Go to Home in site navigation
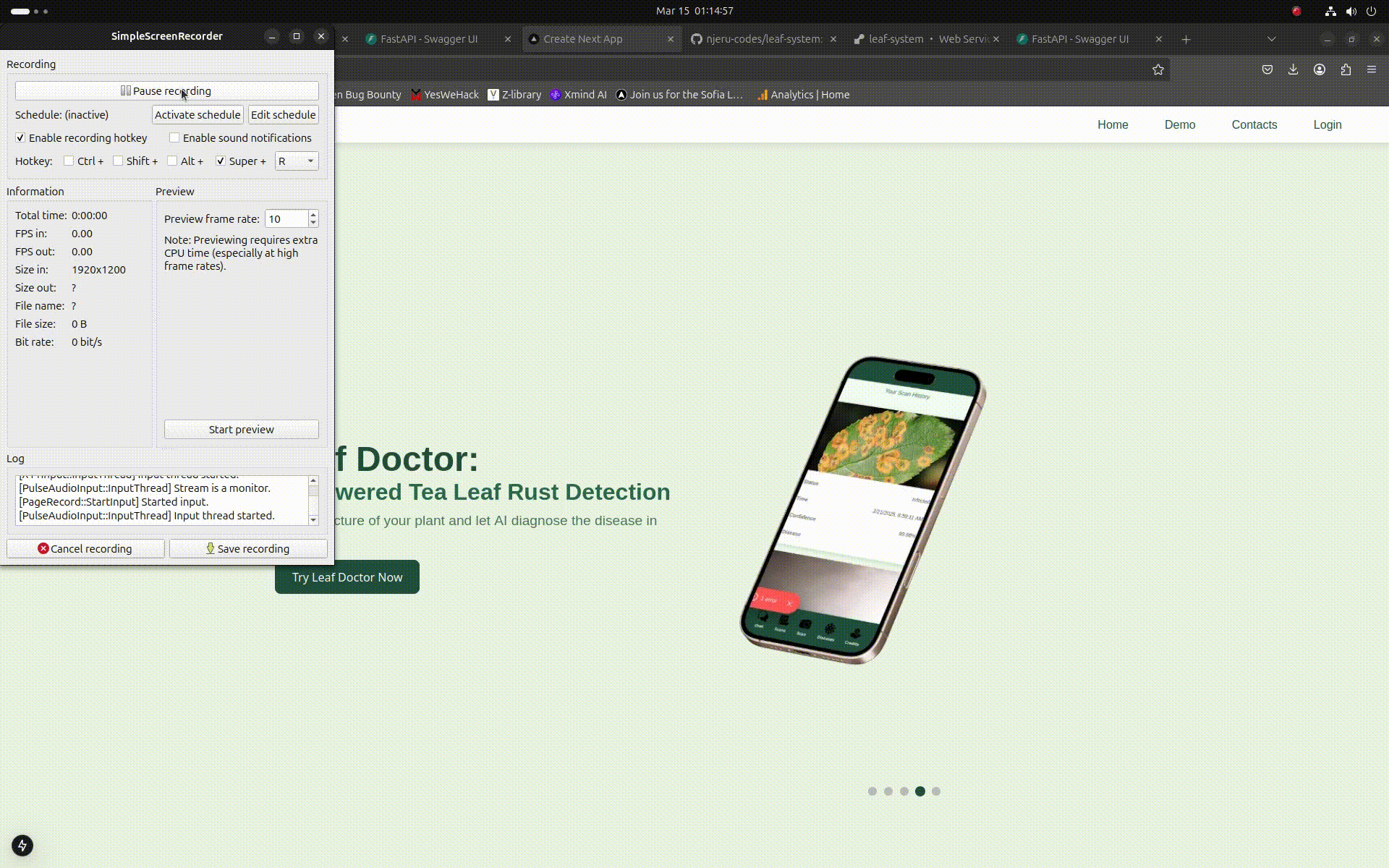 click(x=1113, y=124)
